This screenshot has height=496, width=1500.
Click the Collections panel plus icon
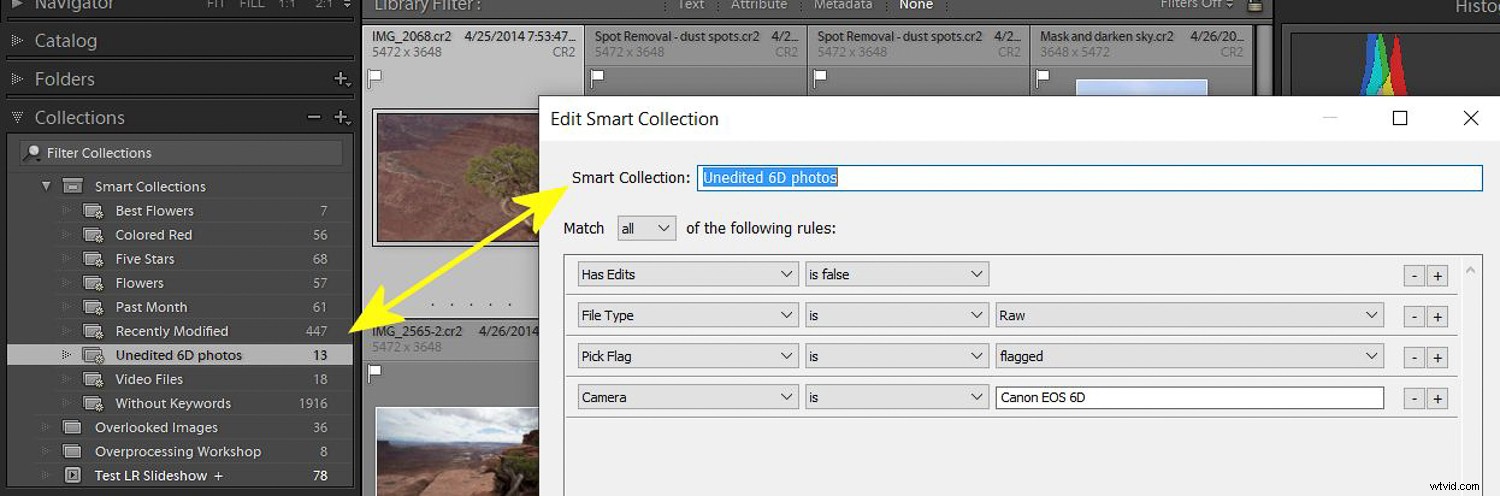point(342,118)
